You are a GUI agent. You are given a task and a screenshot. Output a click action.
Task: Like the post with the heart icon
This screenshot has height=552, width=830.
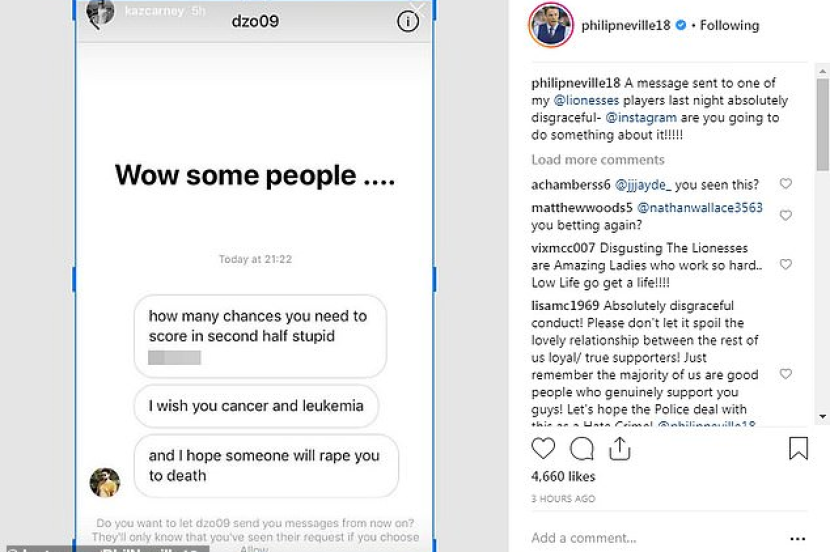(543, 449)
